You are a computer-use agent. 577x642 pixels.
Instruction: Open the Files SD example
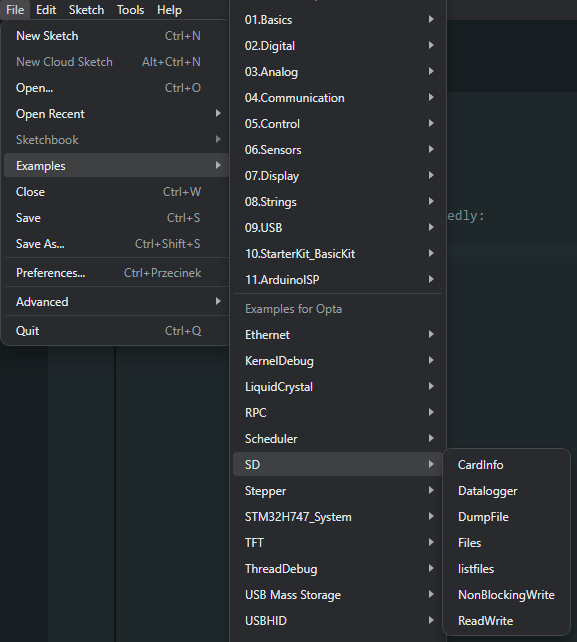[x=507, y=543]
